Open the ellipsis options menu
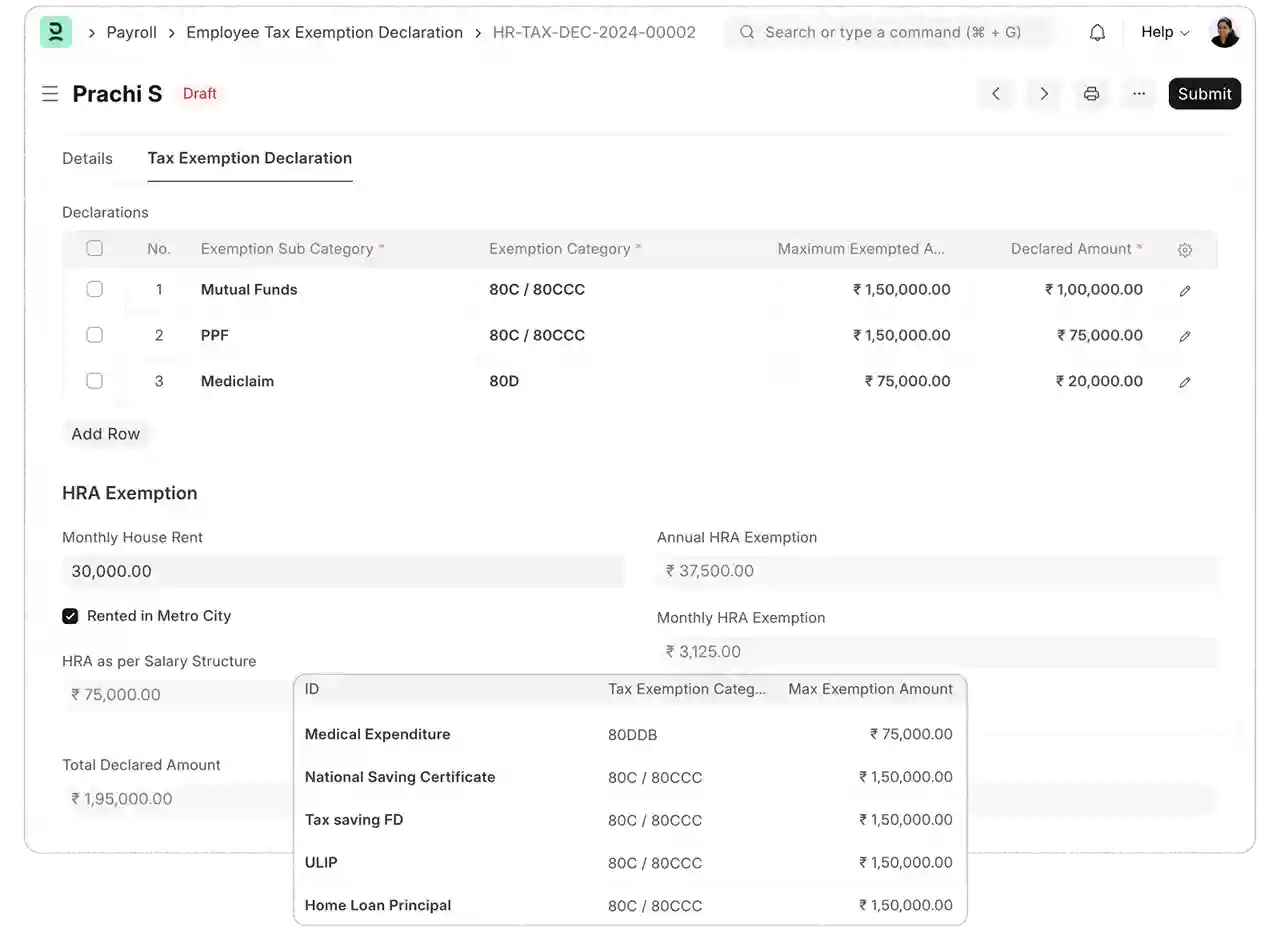 point(1139,93)
